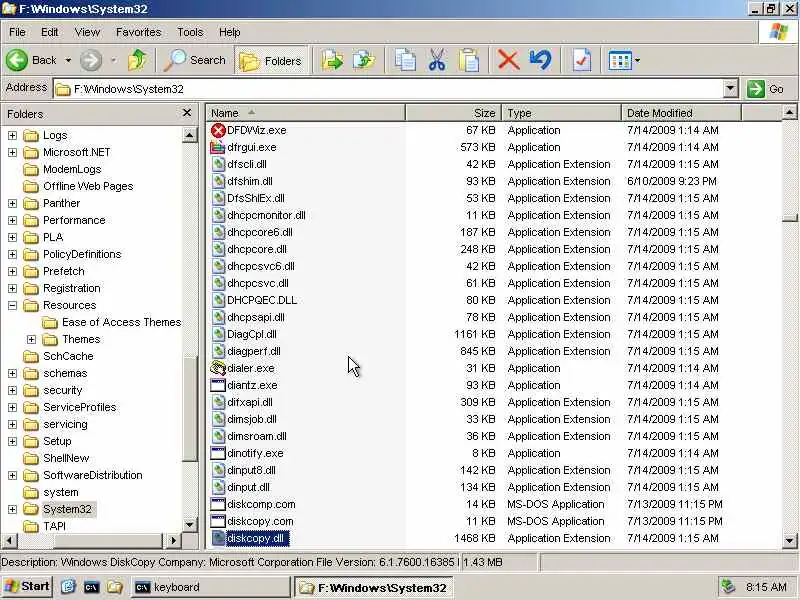Screen dimensions: 800x600
Task: Open the View menu
Action: click(x=87, y=32)
